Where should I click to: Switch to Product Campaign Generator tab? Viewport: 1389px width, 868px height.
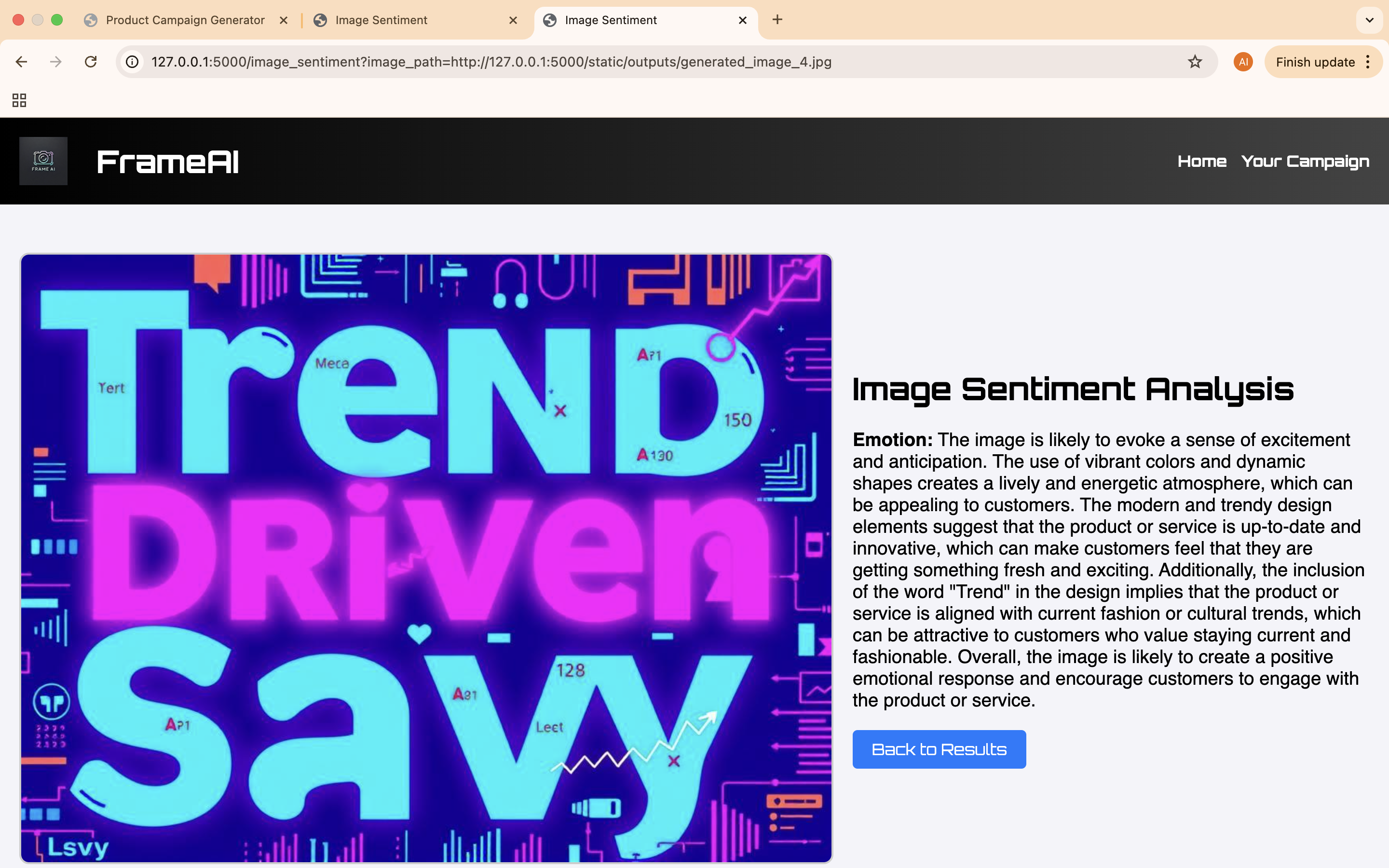185,20
